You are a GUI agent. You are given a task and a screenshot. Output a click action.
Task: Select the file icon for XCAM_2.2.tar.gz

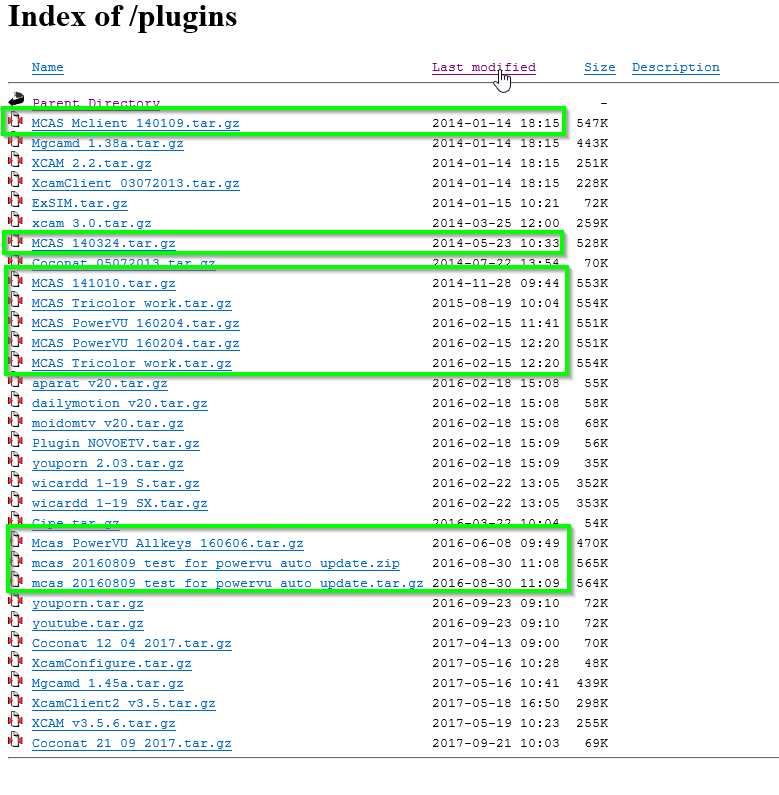16,160
